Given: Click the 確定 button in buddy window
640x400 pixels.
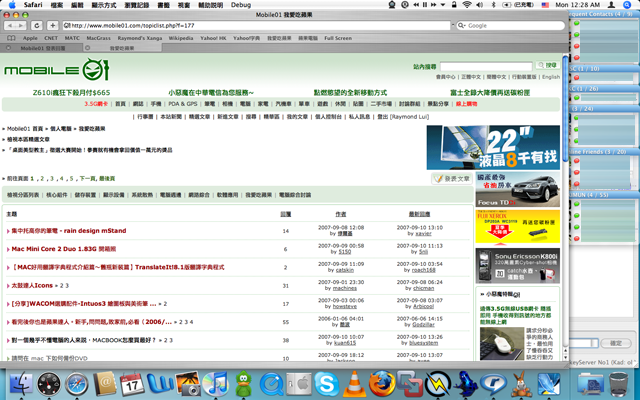Looking at the screenshot, I should point(616,343).
